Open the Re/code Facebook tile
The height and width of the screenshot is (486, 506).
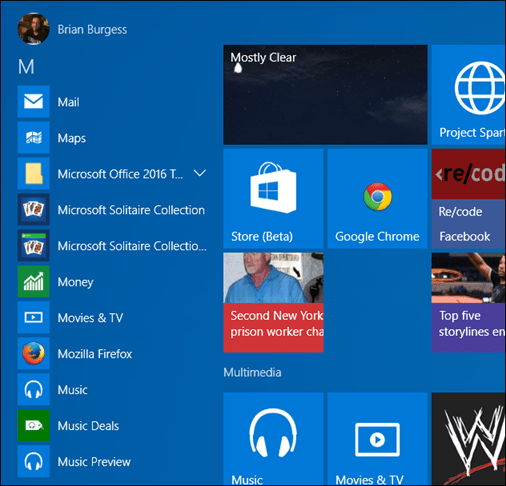click(469, 199)
